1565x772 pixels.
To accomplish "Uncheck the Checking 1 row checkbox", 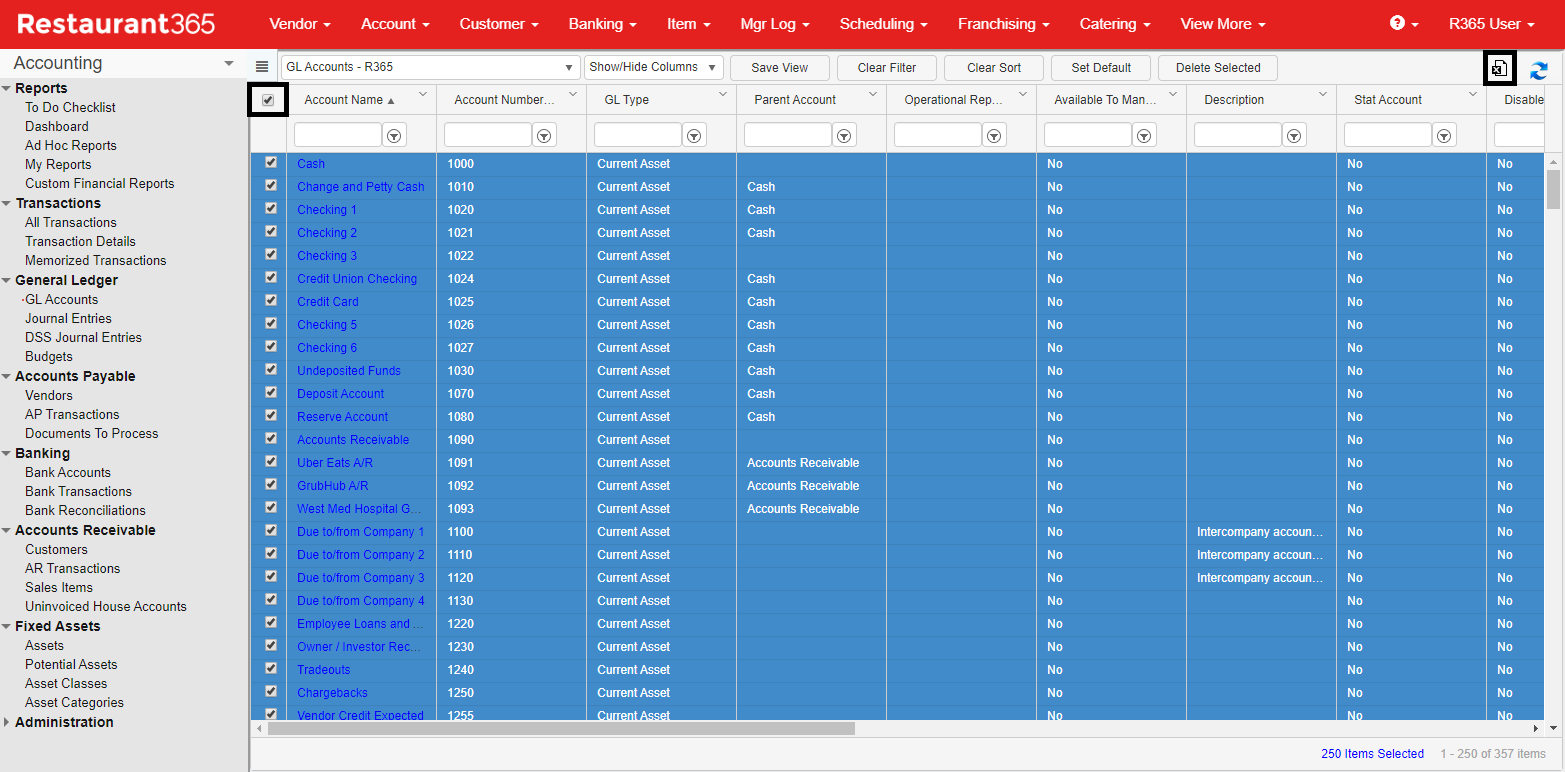I will (271, 208).
